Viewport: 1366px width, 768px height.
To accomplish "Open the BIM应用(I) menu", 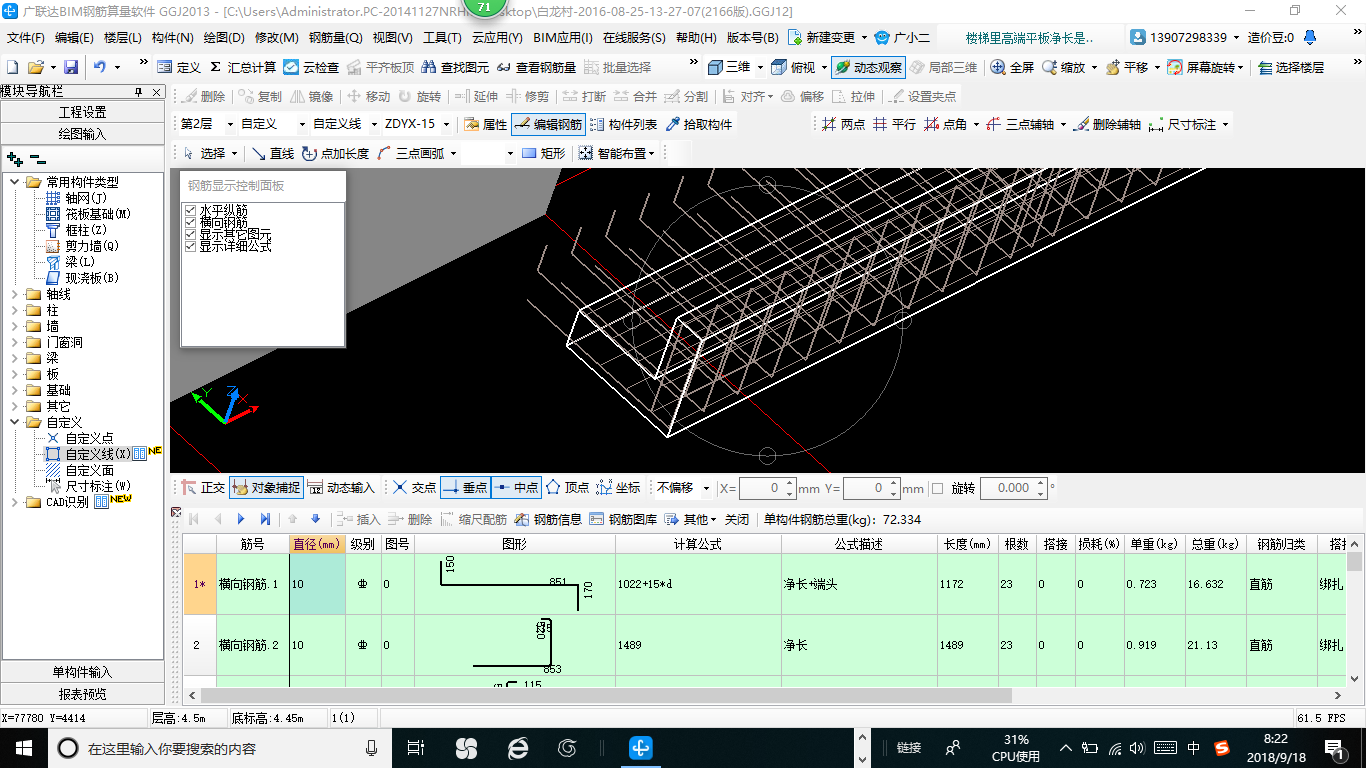I will click(563, 38).
